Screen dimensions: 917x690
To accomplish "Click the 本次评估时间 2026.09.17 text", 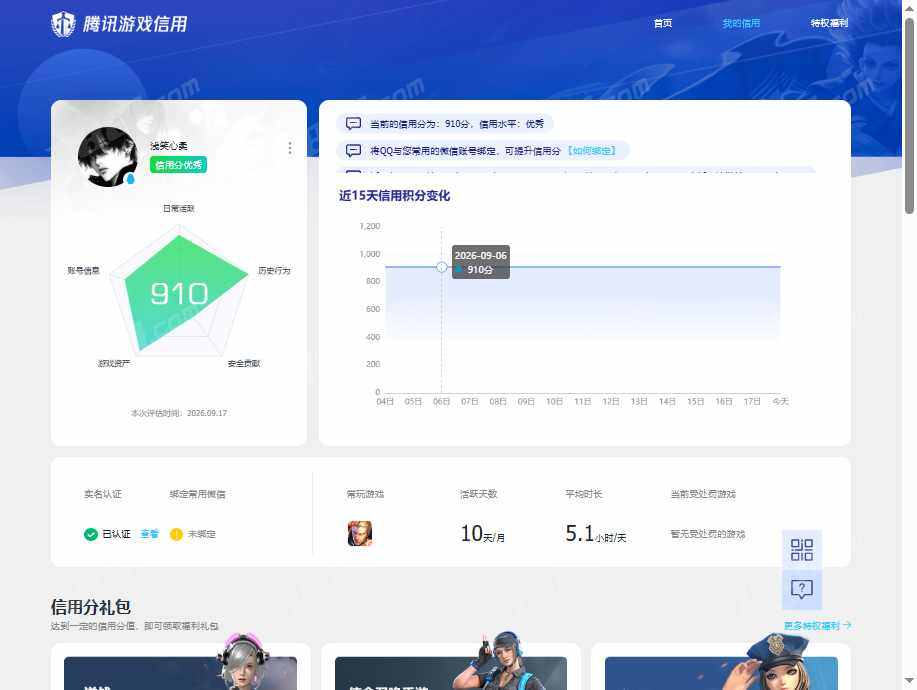I will (179, 413).
